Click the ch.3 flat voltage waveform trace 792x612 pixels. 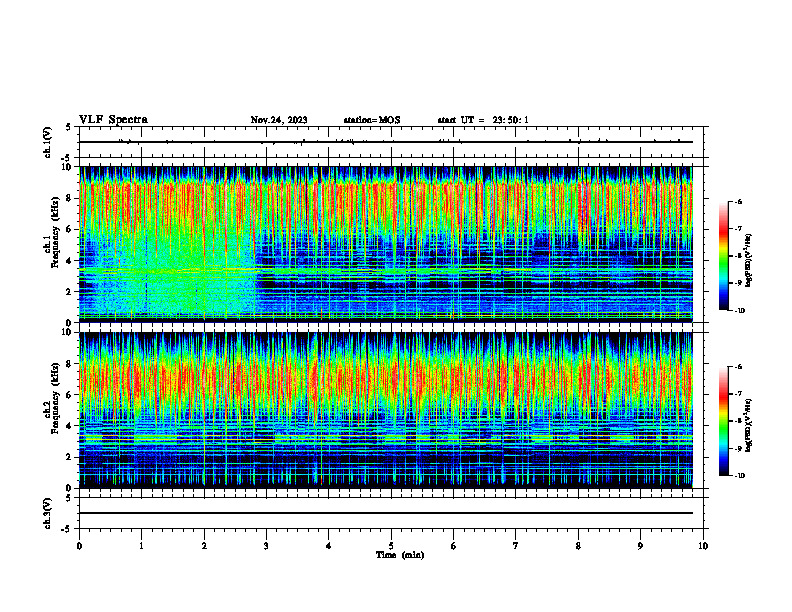coord(386,513)
